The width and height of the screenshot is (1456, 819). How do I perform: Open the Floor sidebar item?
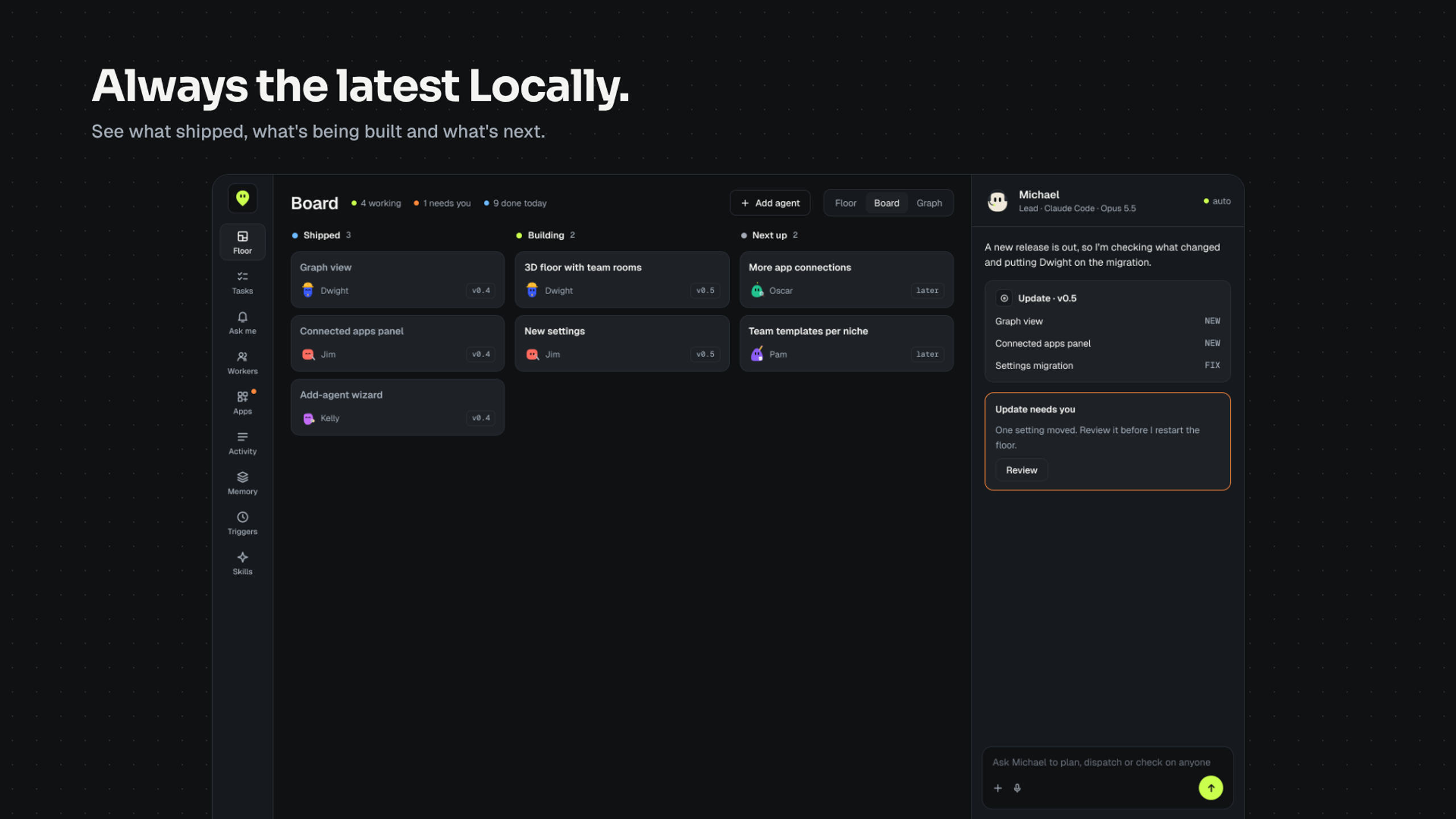242,242
